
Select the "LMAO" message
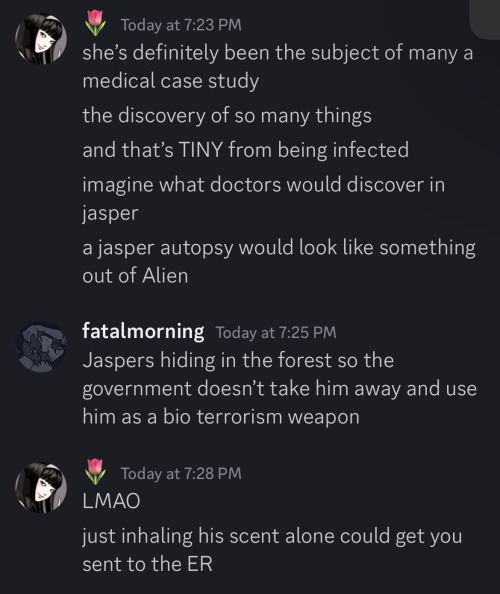(111, 501)
